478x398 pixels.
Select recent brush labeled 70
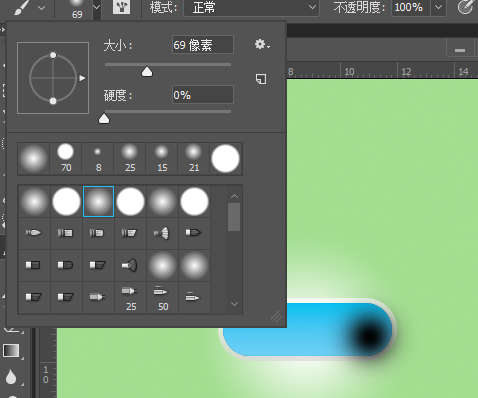pyautogui.click(x=66, y=158)
